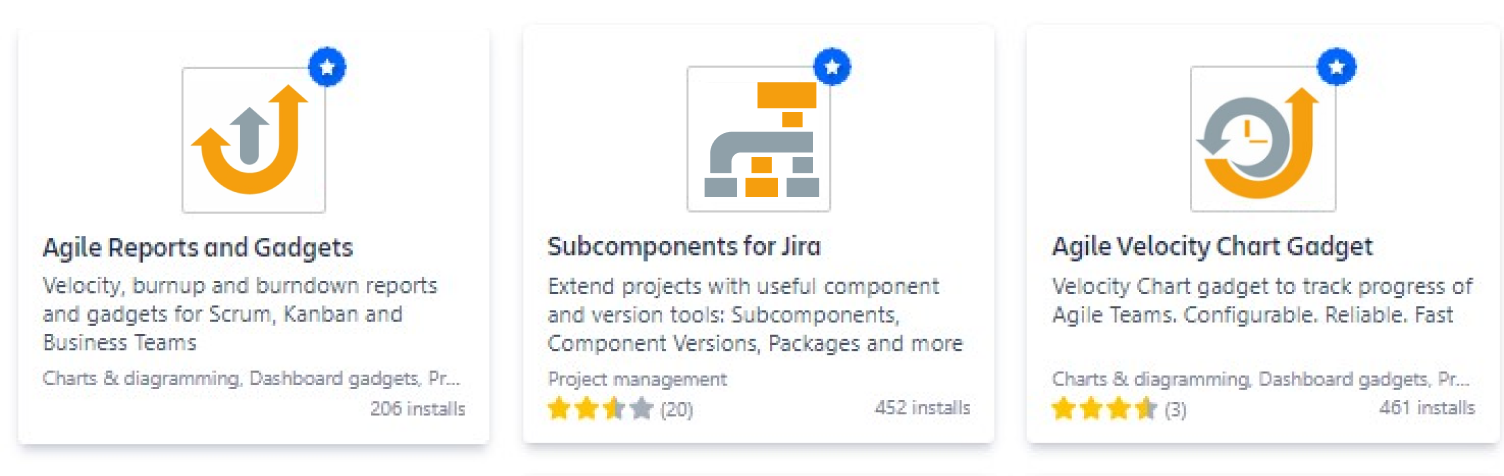Click star rating on Subcomponents for Jira

[x=600, y=408]
